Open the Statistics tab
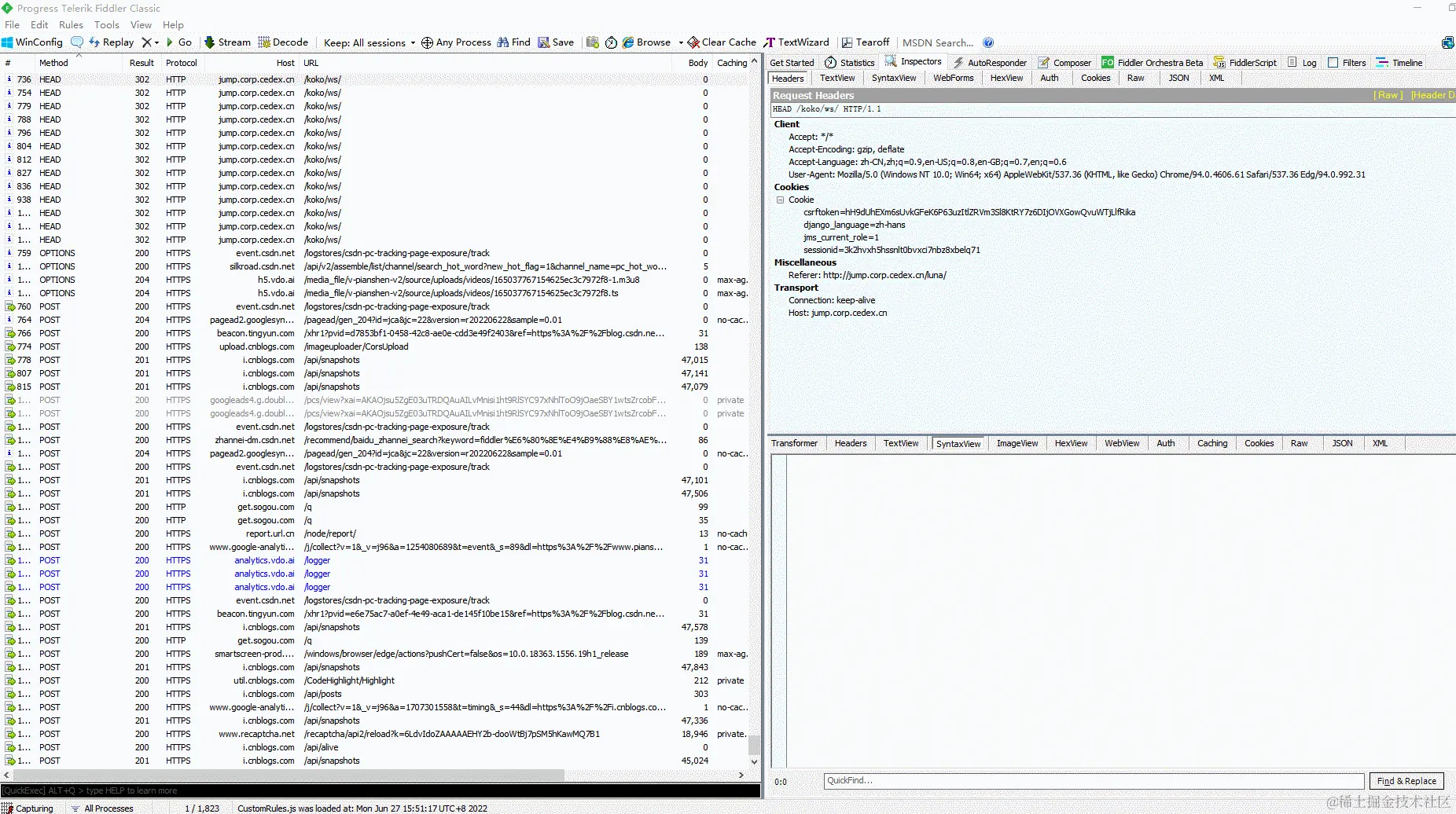This screenshot has width=1456, height=814. pyautogui.click(x=849, y=63)
